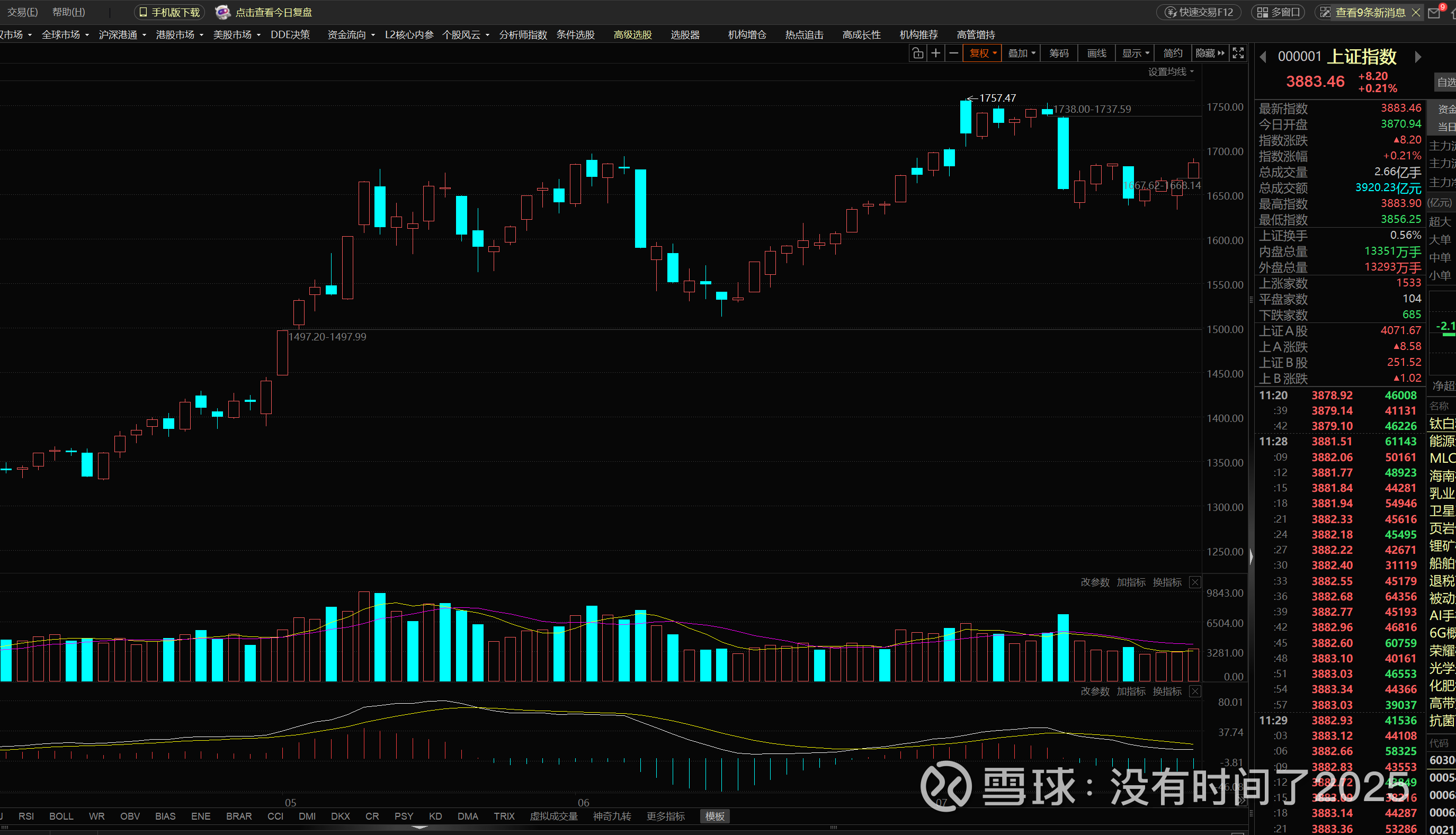Open the 显示 dropdown menu
Image resolution: width=1456 pixels, height=835 pixels.
pyautogui.click(x=1135, y=53)
